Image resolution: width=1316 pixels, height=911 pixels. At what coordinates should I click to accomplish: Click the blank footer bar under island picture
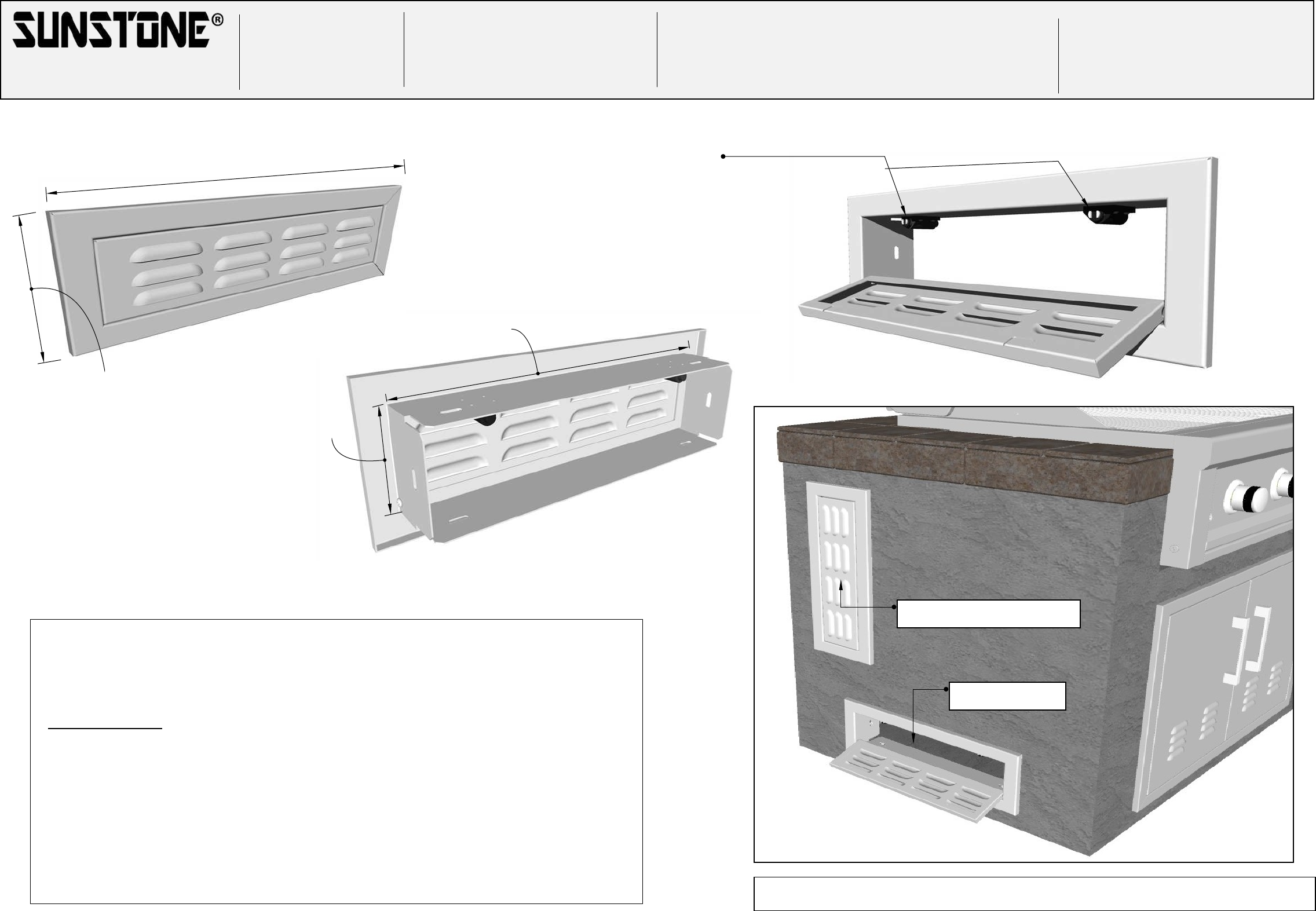click(x=1034, y=894)
